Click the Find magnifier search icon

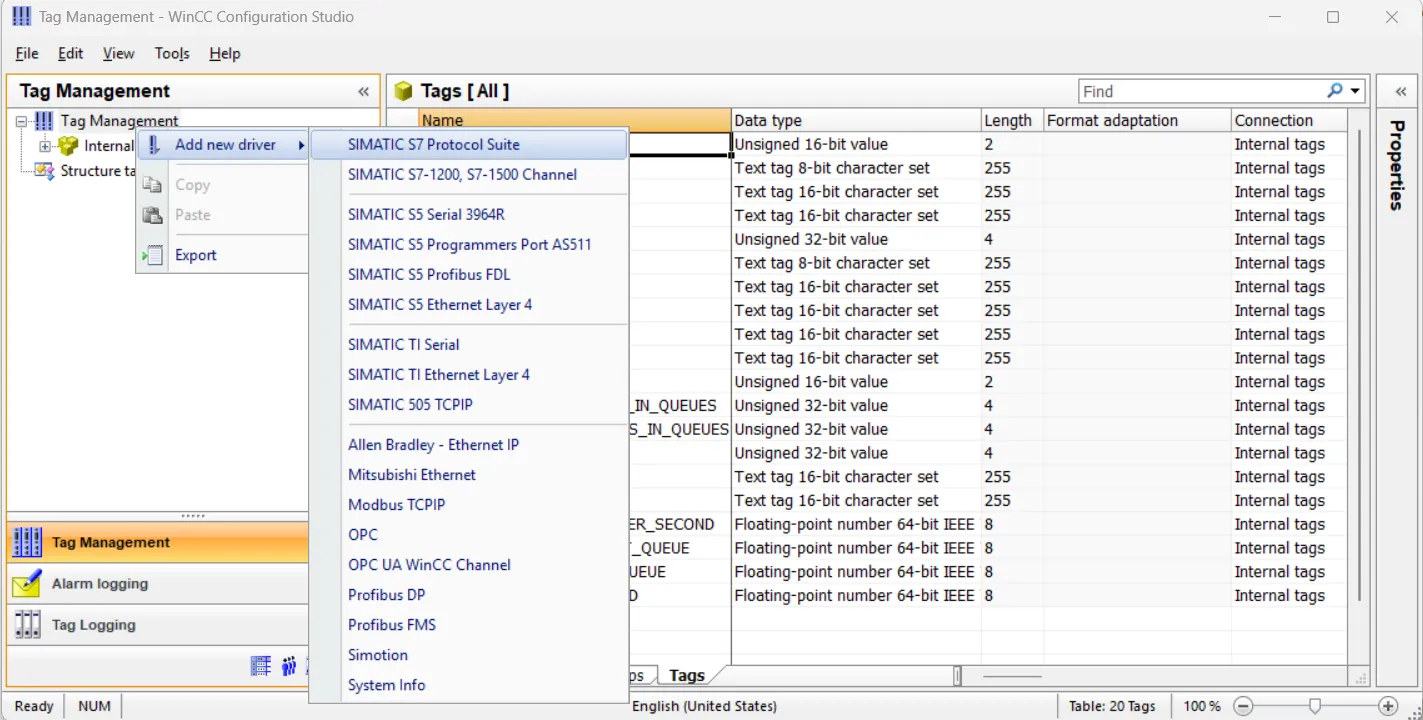click(x=1335, y=91)
